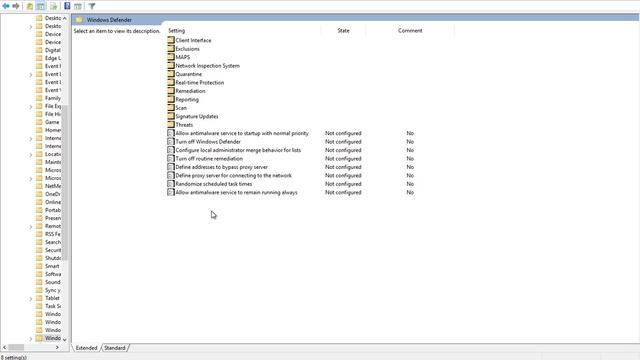640x360 pixels.
Task: Select the Game folder in tree
Action: click(x=52, y=122)
